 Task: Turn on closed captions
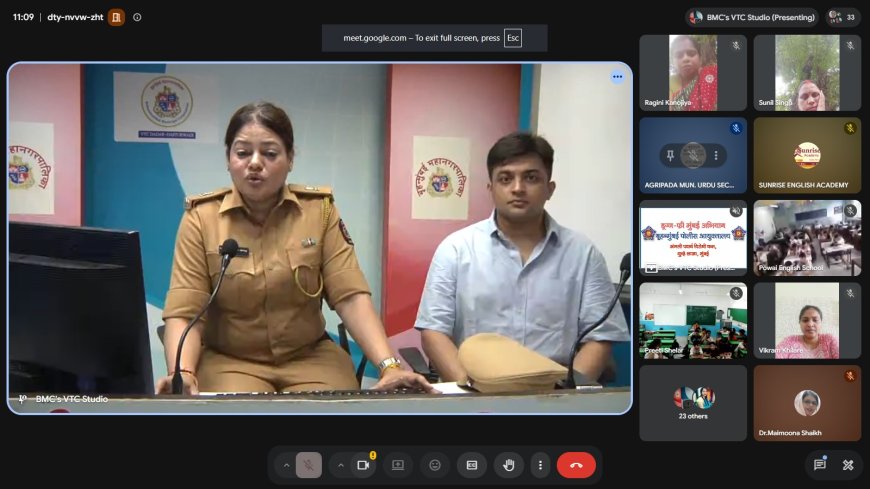click(x=472, y=465)
